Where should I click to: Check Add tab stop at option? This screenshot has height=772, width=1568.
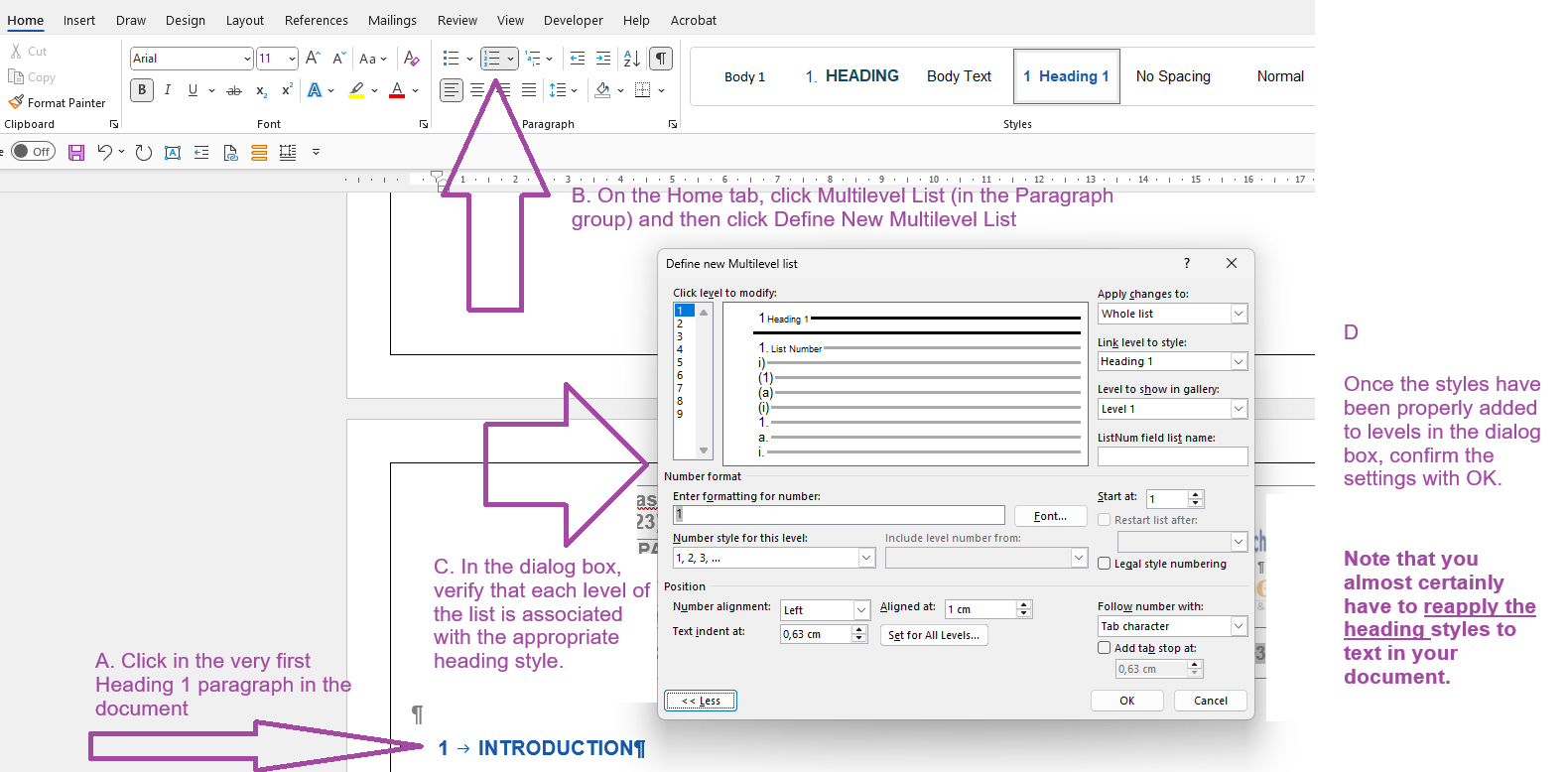tap(1105, 648)
